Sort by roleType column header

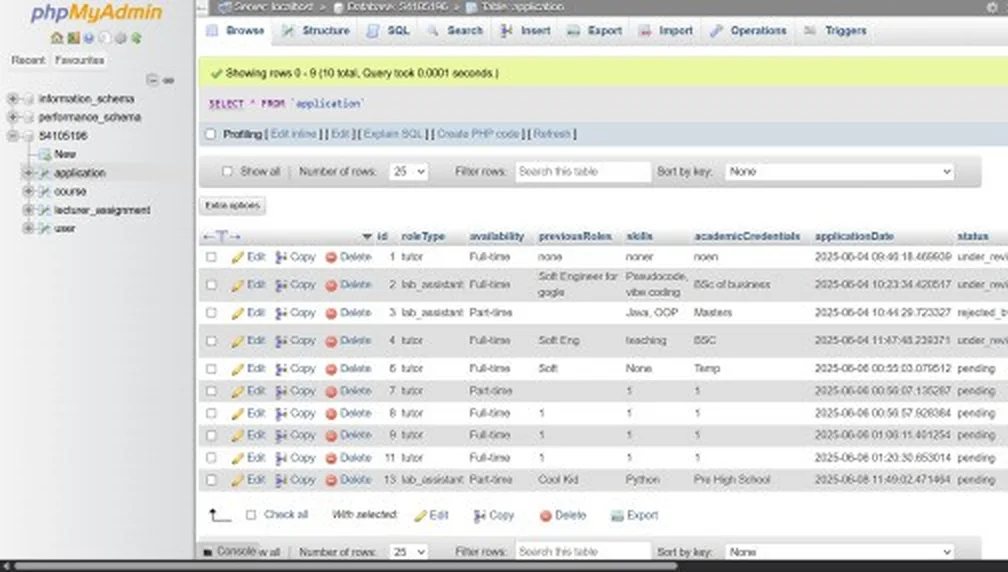click(423, 237)
